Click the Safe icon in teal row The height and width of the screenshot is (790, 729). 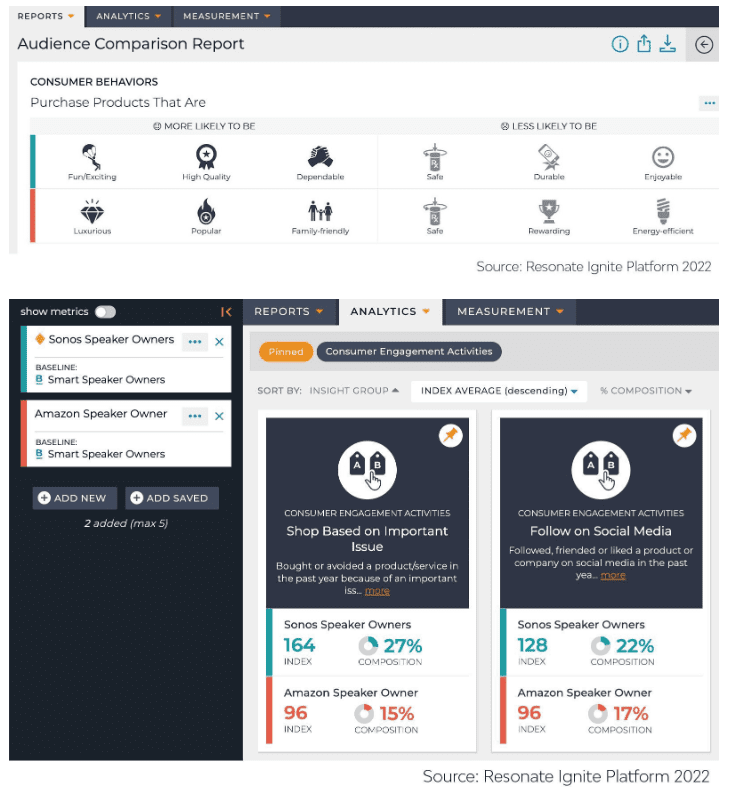(435, 157)
